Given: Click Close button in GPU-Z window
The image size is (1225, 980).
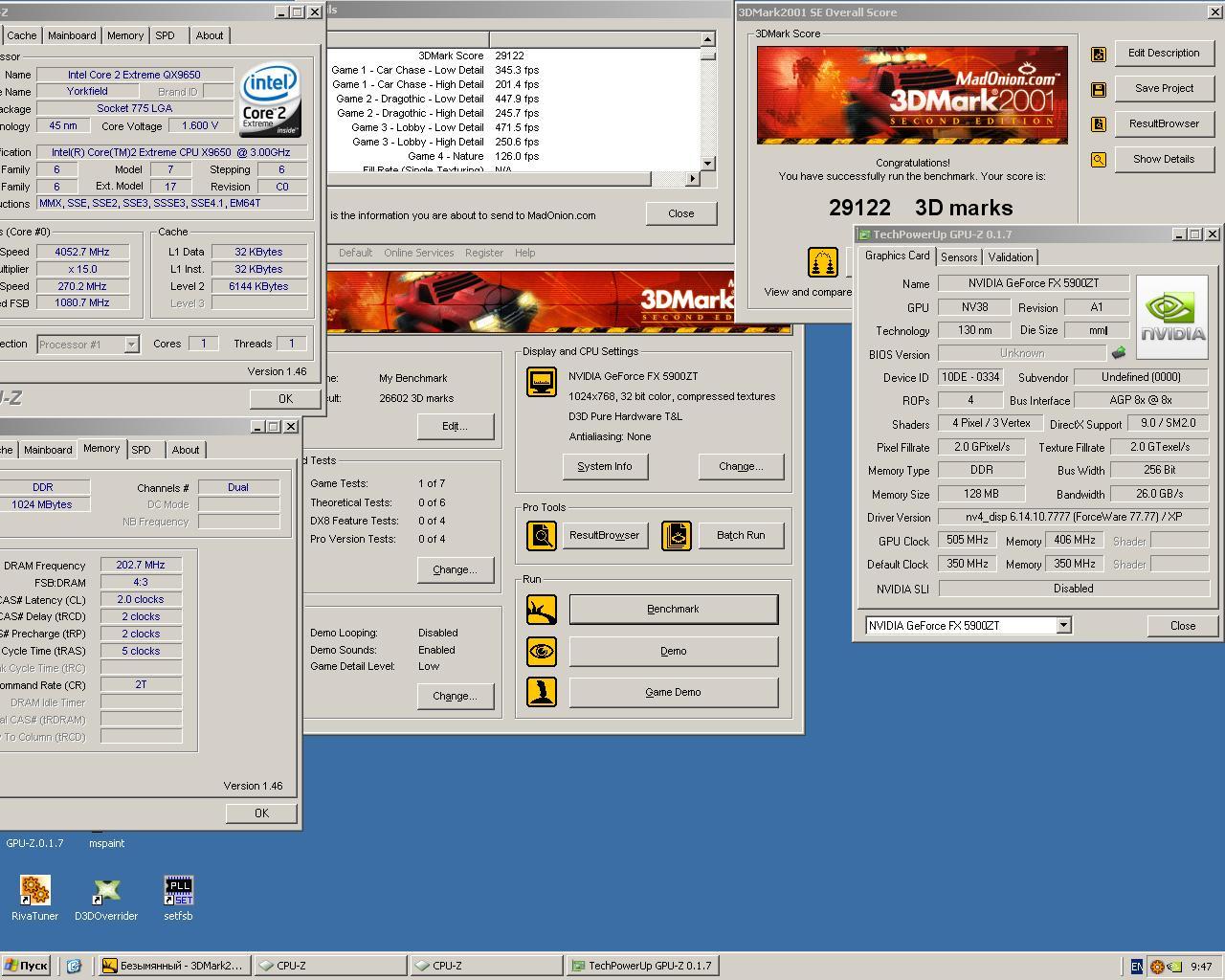Looking at the screenshot, I should coord(1183,626).
